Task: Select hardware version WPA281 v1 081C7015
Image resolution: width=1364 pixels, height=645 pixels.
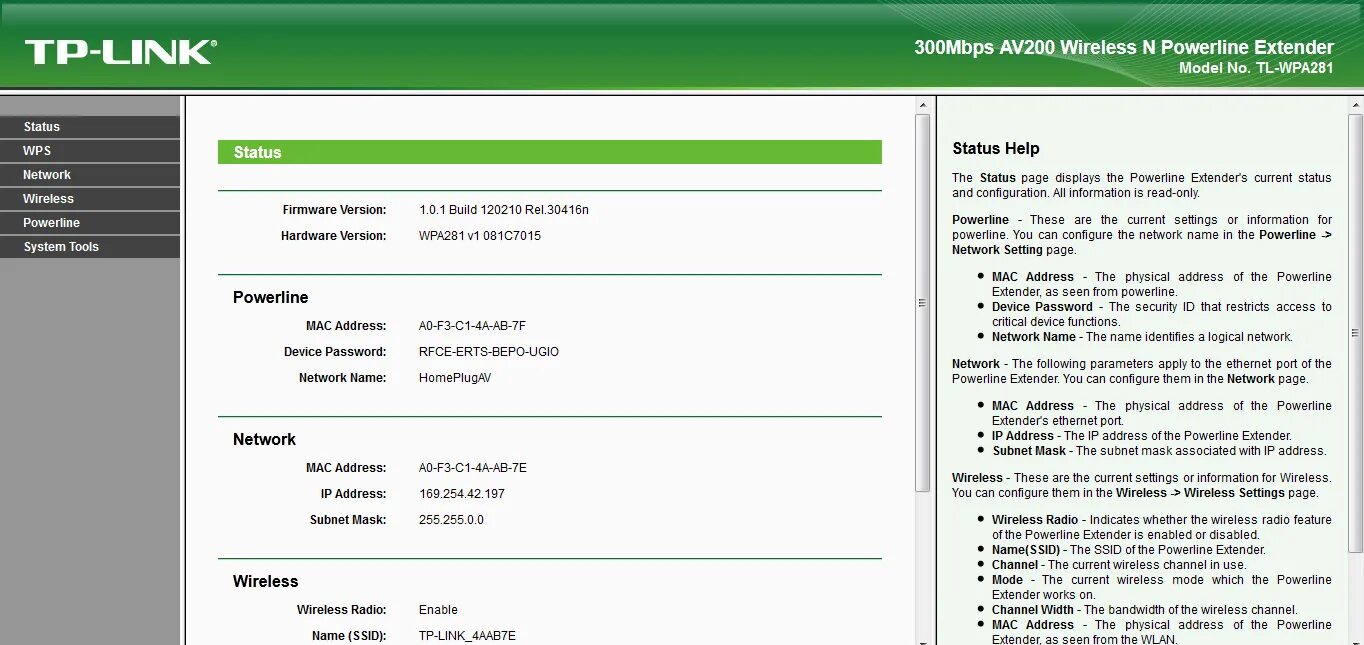Action: tap(480, 236)
